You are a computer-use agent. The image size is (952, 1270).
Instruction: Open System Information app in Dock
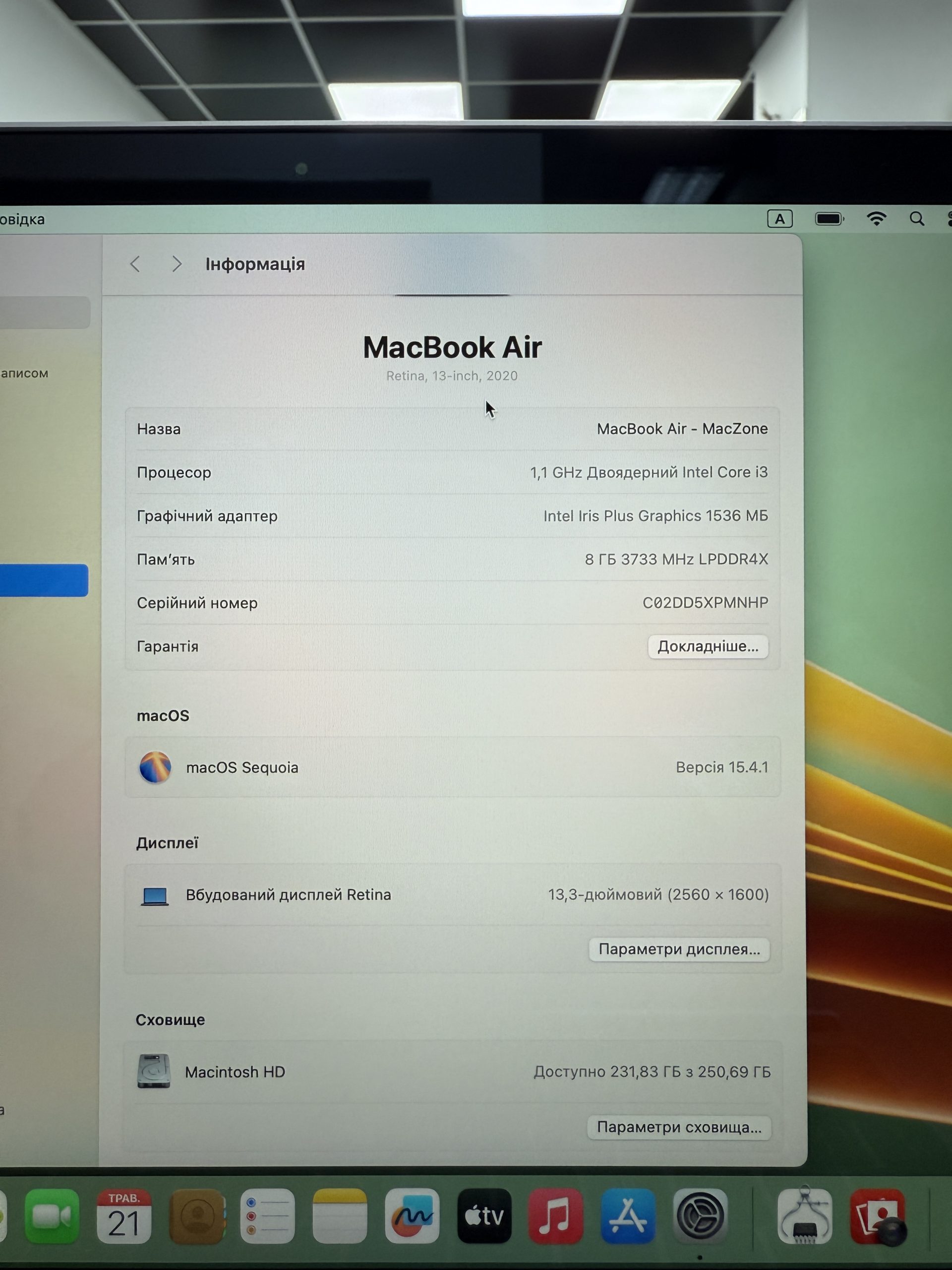coord(805,1216)
